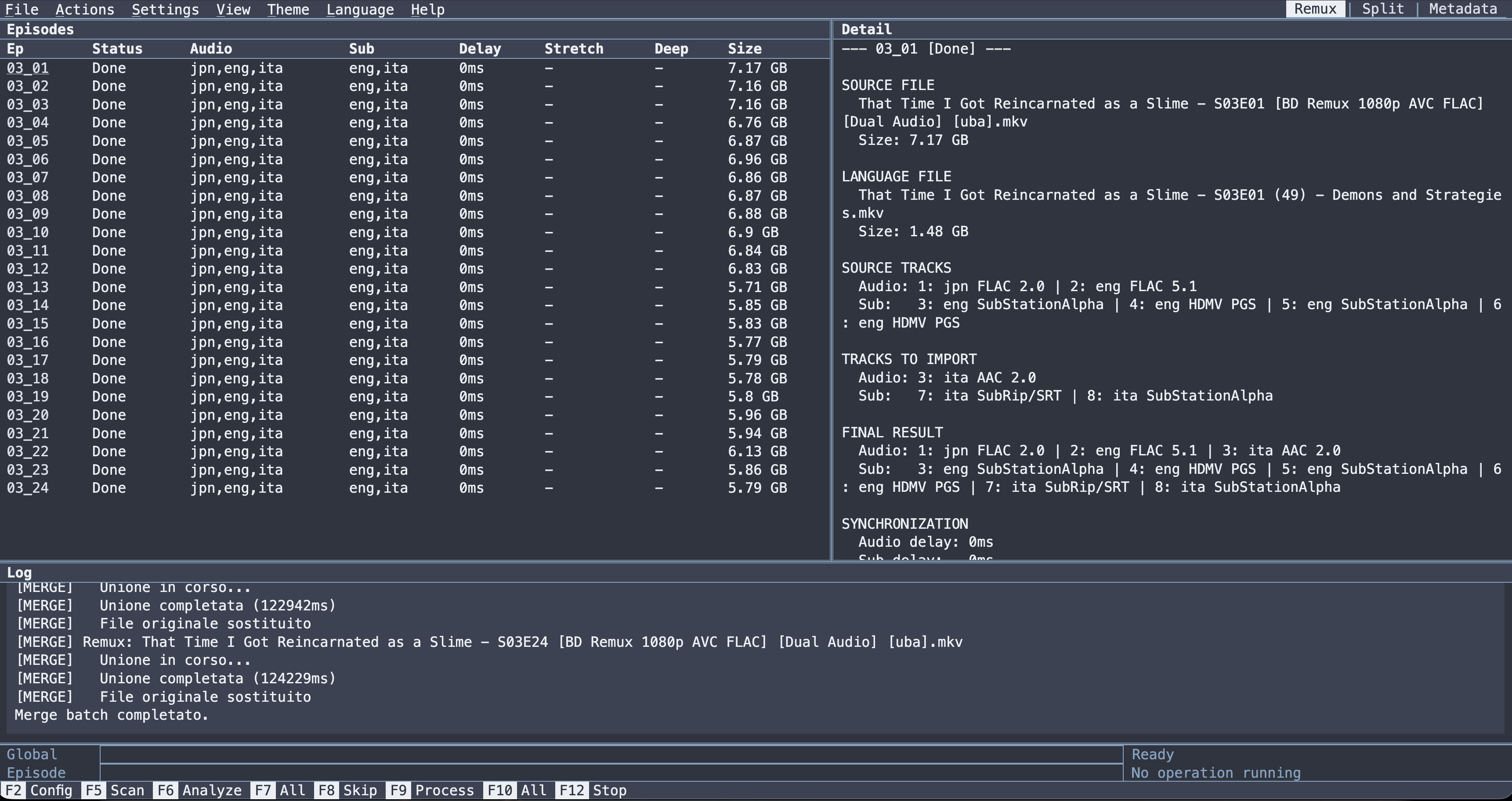Screen dimensions: 1512x801
Task: Open the Help menu
Action: pos(427,9)
